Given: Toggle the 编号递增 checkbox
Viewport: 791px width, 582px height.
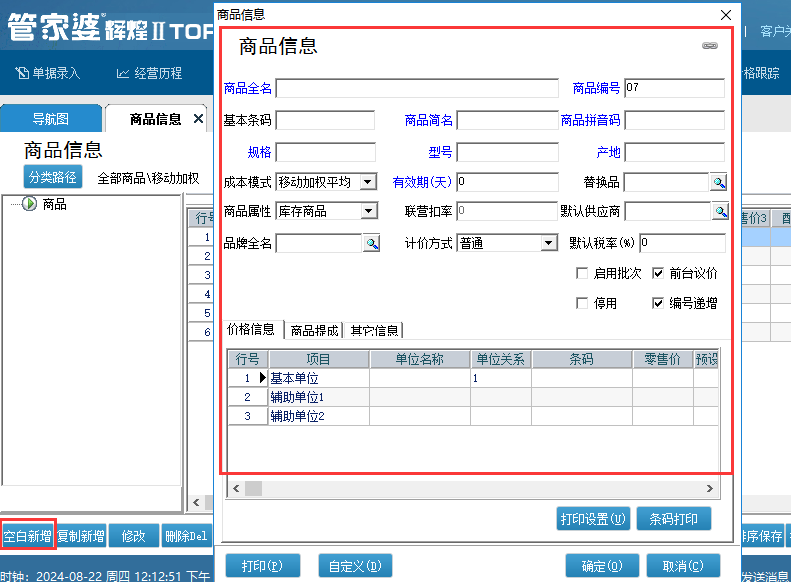Looking at the screenshot, I should (658, 303).
